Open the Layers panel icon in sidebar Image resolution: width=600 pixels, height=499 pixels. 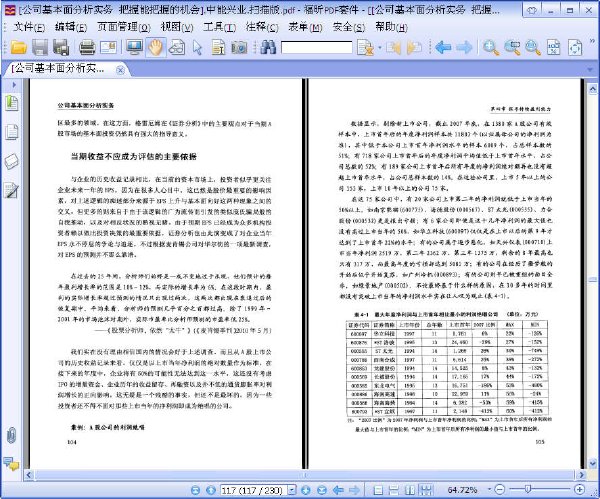coord(11,161)
